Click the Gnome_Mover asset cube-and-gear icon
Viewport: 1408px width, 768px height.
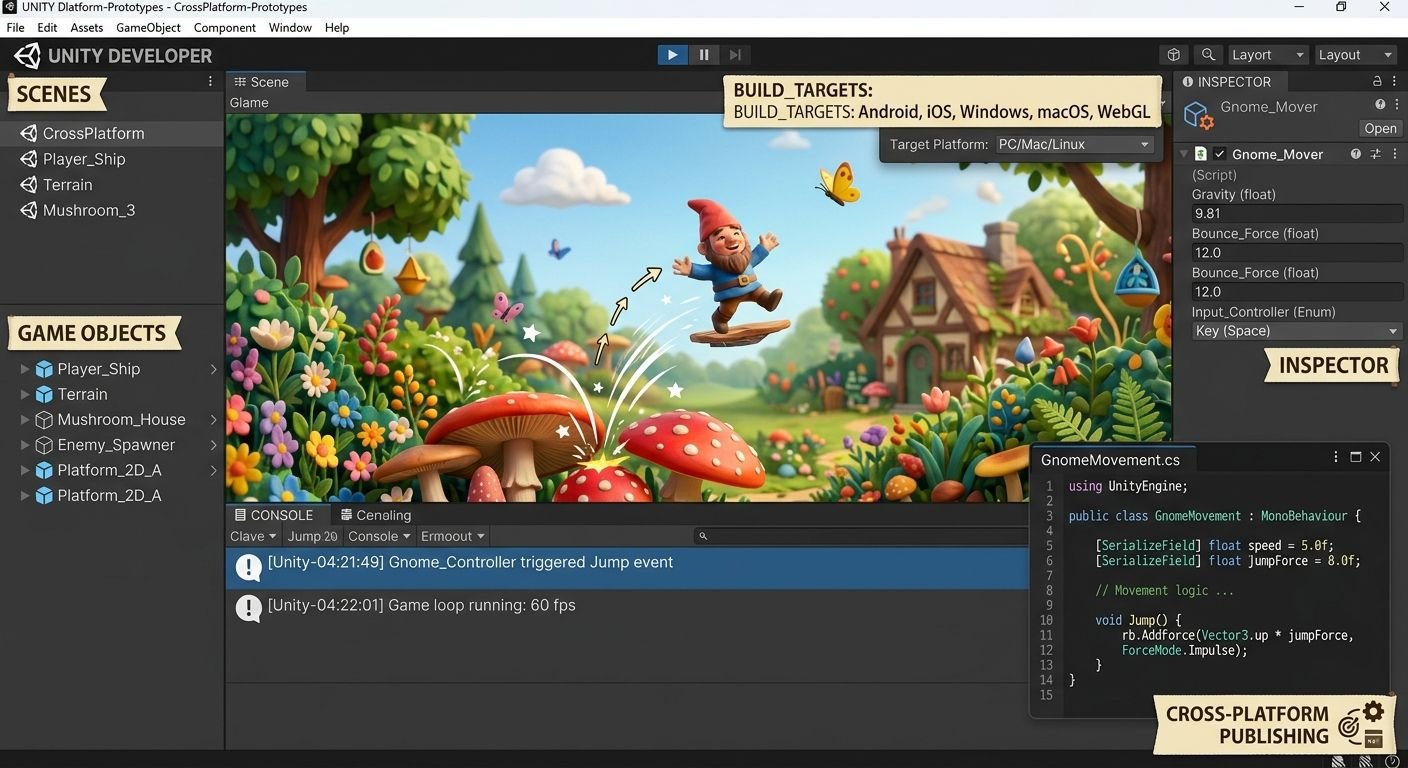pyautogui.click(x=1198, y=115)
